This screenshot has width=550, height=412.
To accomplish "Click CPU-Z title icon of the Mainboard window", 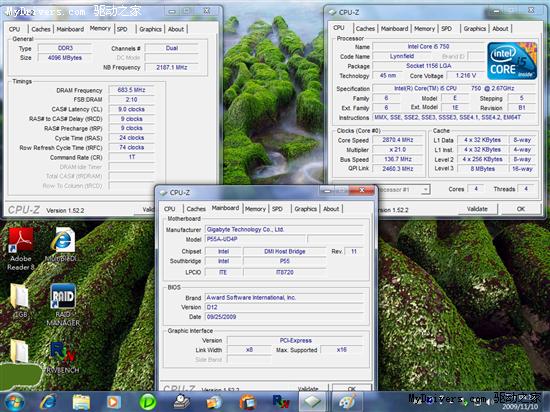I will 163,193.
